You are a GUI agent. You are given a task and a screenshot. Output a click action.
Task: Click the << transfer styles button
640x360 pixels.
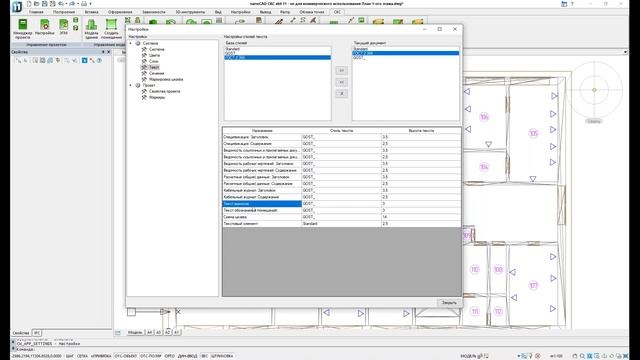[342, 82]
